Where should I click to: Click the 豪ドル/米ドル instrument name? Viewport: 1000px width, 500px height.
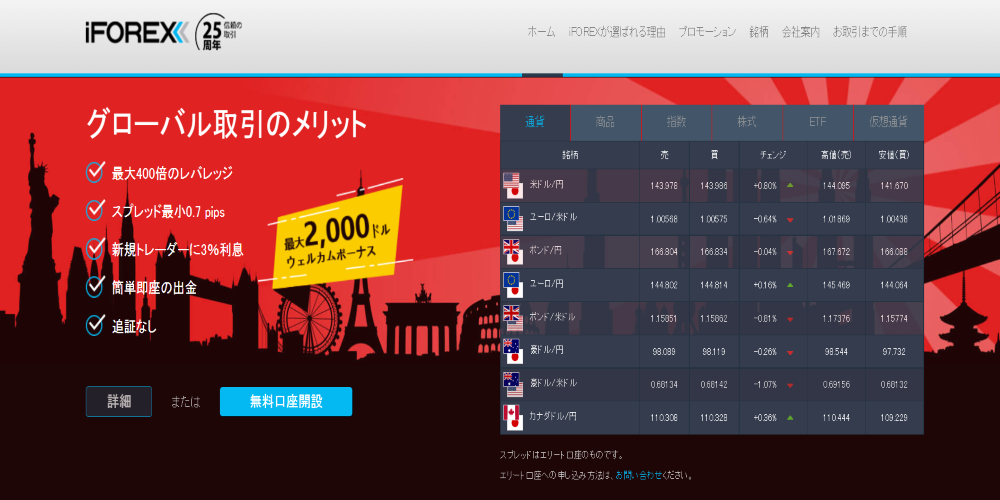pos(554,383)
